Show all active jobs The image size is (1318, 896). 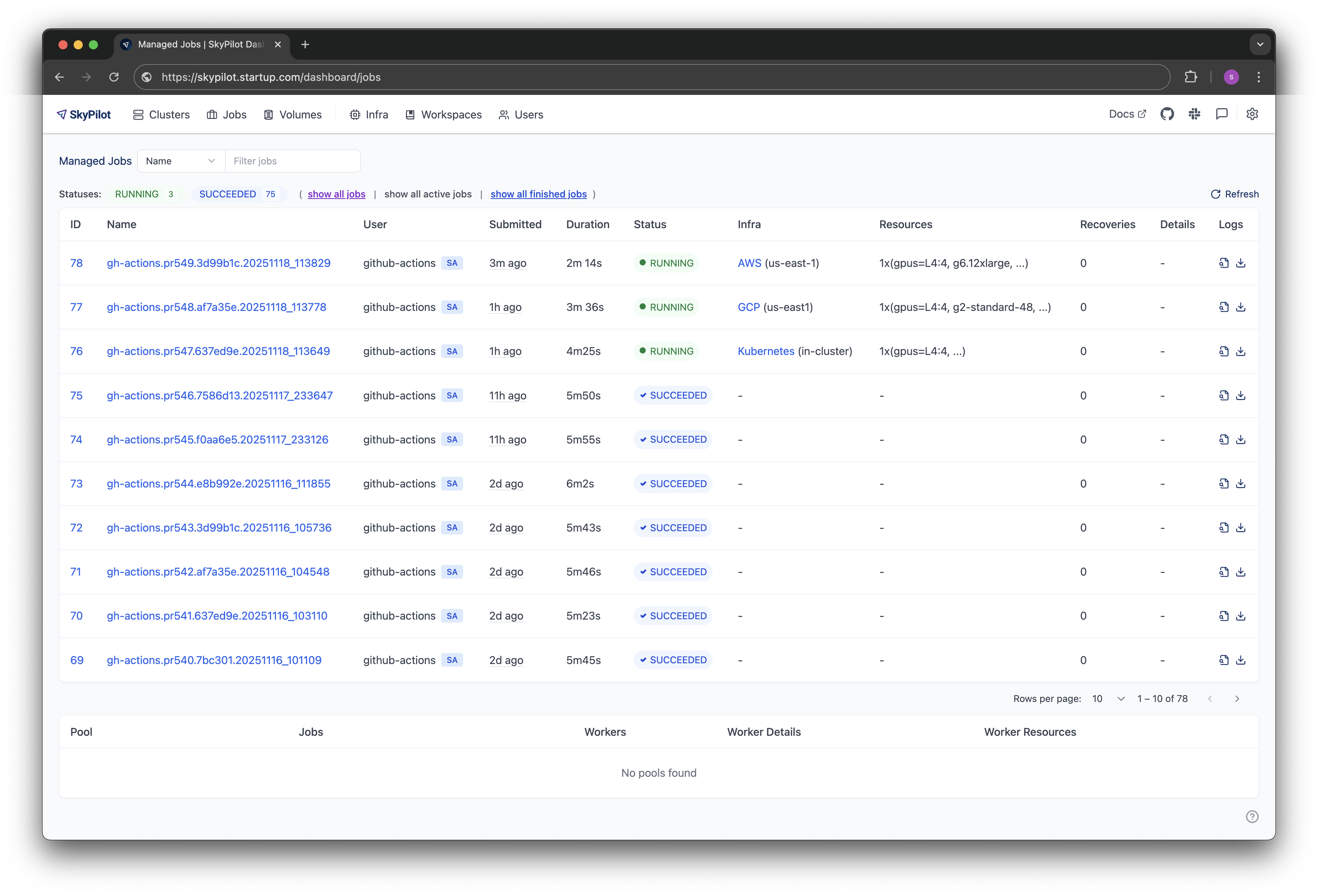tap(427, 194)
